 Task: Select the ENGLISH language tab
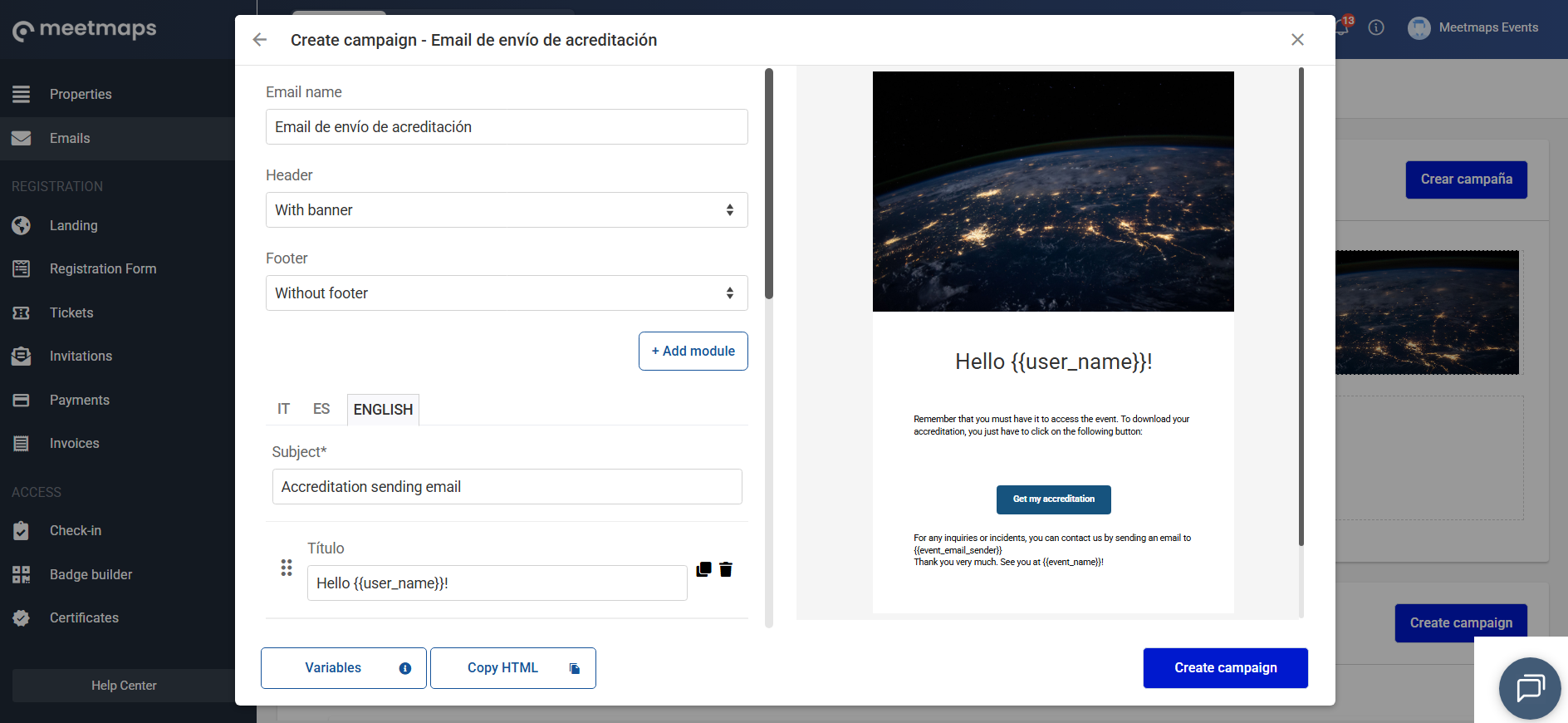point(383,410)
